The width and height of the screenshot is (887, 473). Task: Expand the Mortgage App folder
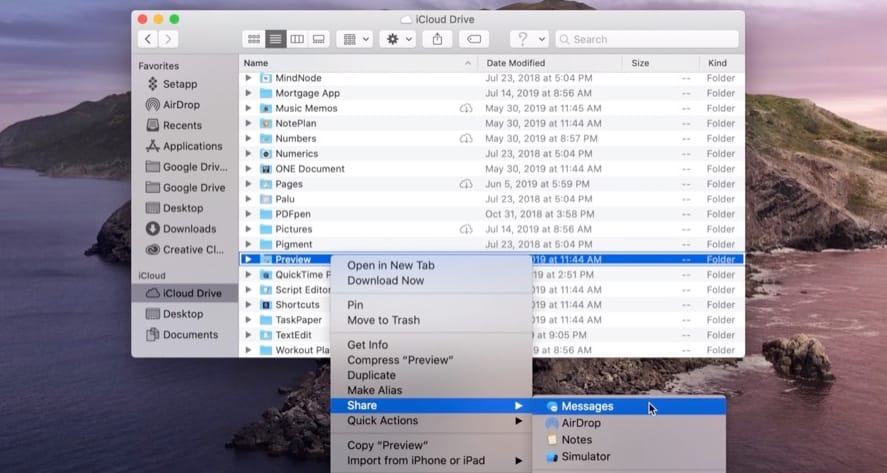248,93
